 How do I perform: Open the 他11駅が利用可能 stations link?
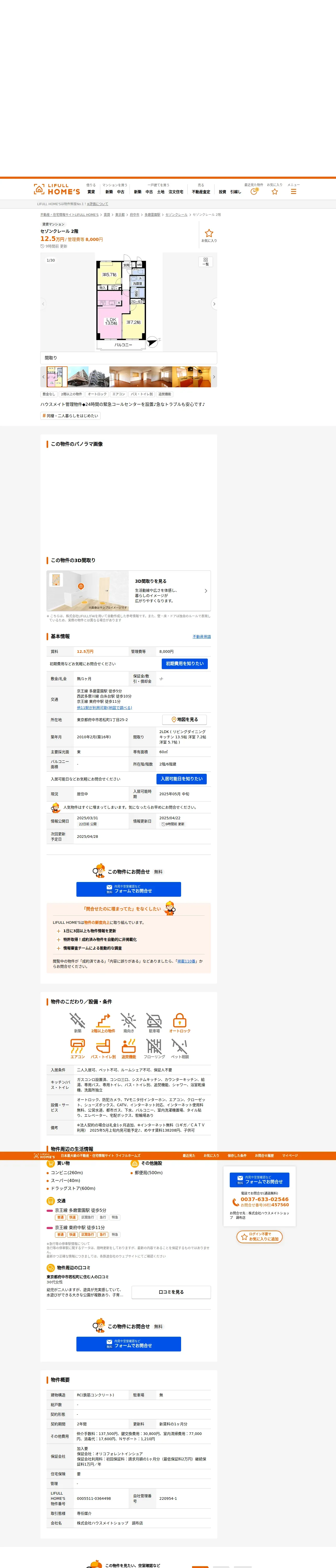[104, 708]
